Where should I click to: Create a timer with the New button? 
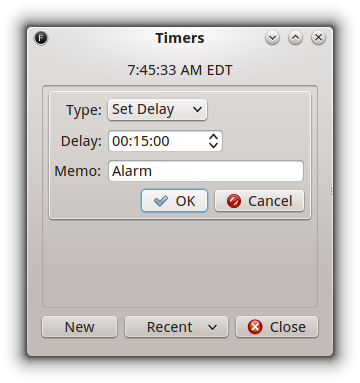pyautogui.click(x=79, y=327)
